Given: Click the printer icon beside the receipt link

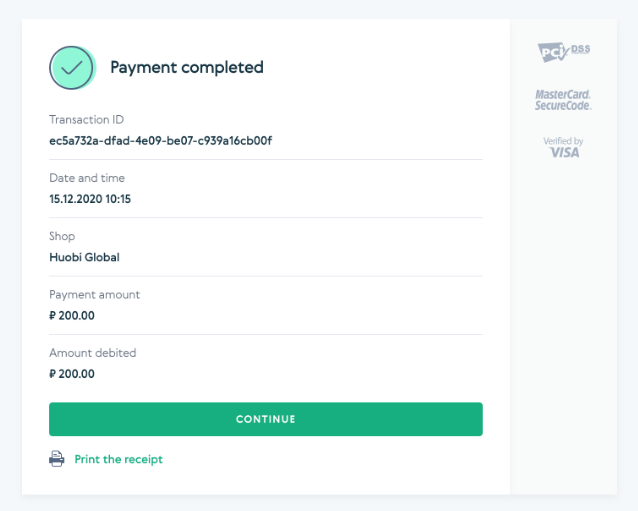Looking at the screenshot, I should pos(57,459).
